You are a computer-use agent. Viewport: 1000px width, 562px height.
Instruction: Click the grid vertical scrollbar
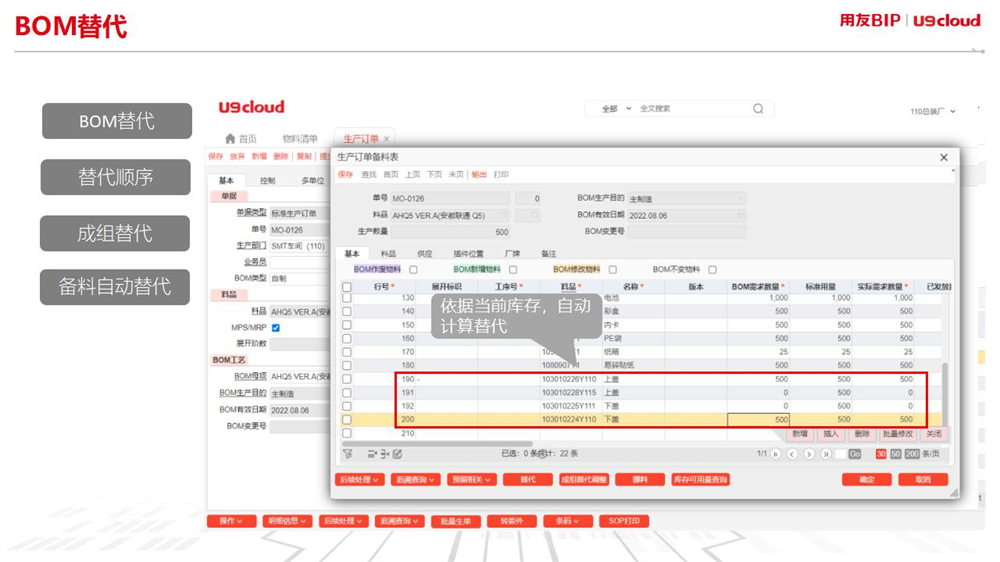point(945,394)
